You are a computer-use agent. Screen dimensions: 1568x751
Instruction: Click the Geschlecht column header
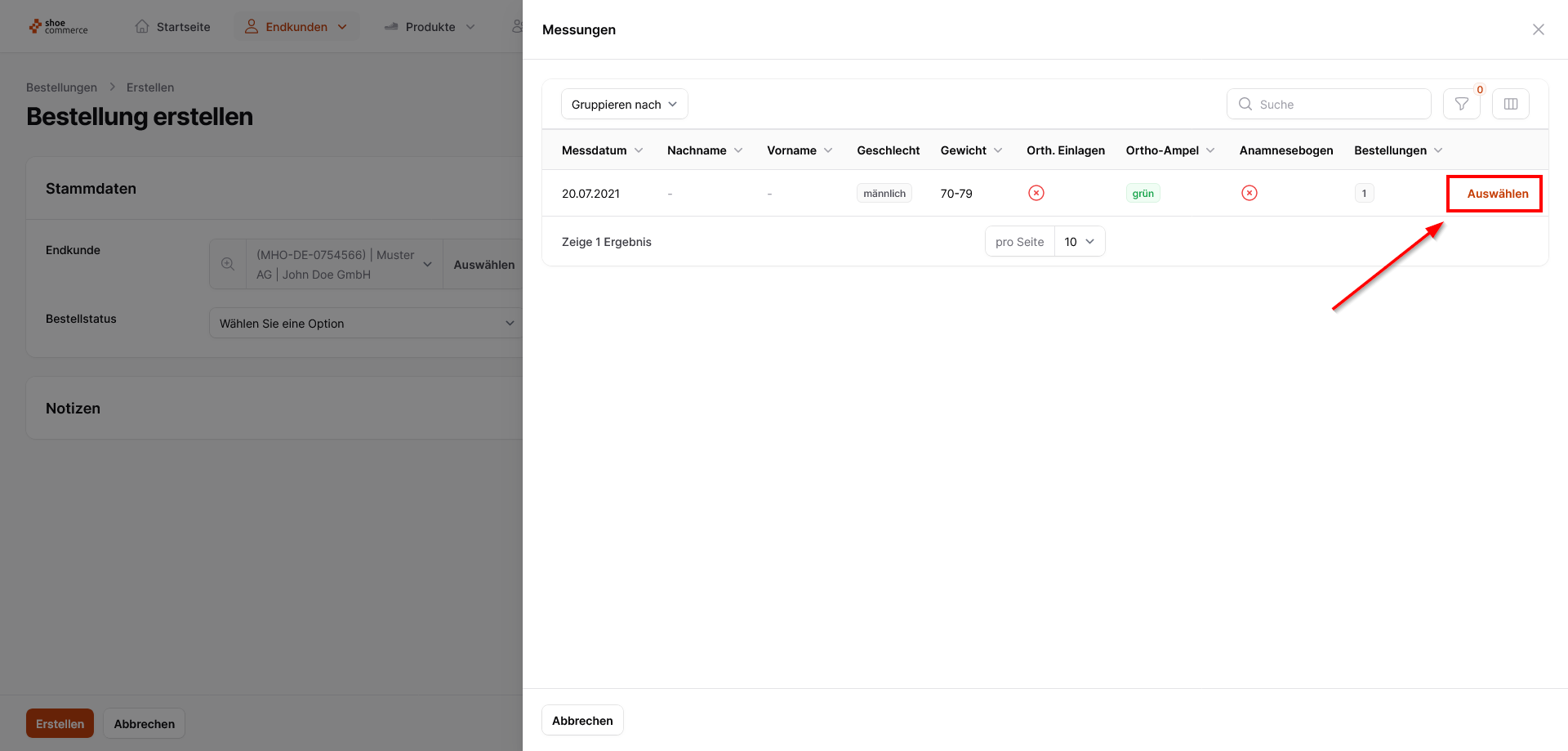(x=889, y=150)
